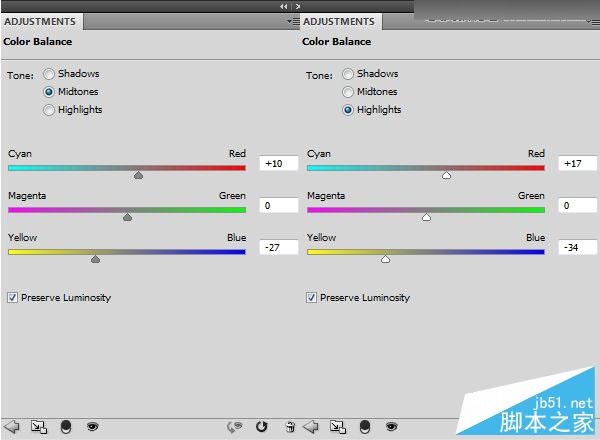Click the right Yellow-Blue slider handle
The image size is (600, 440).
[x=386, y=259]
